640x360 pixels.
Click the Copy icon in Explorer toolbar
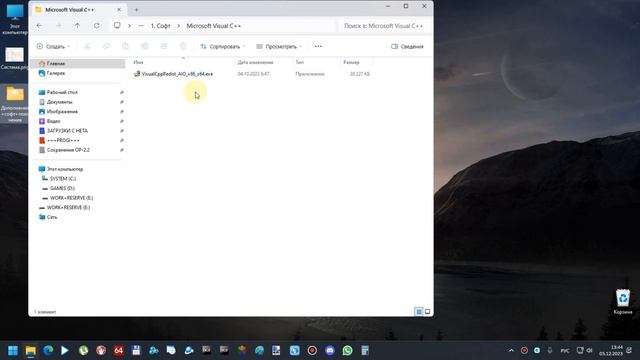[x=106, y=47]
